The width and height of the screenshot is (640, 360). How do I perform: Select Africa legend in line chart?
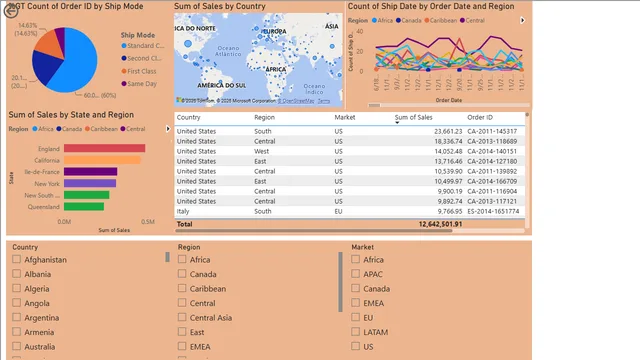[x=382, y=20]
